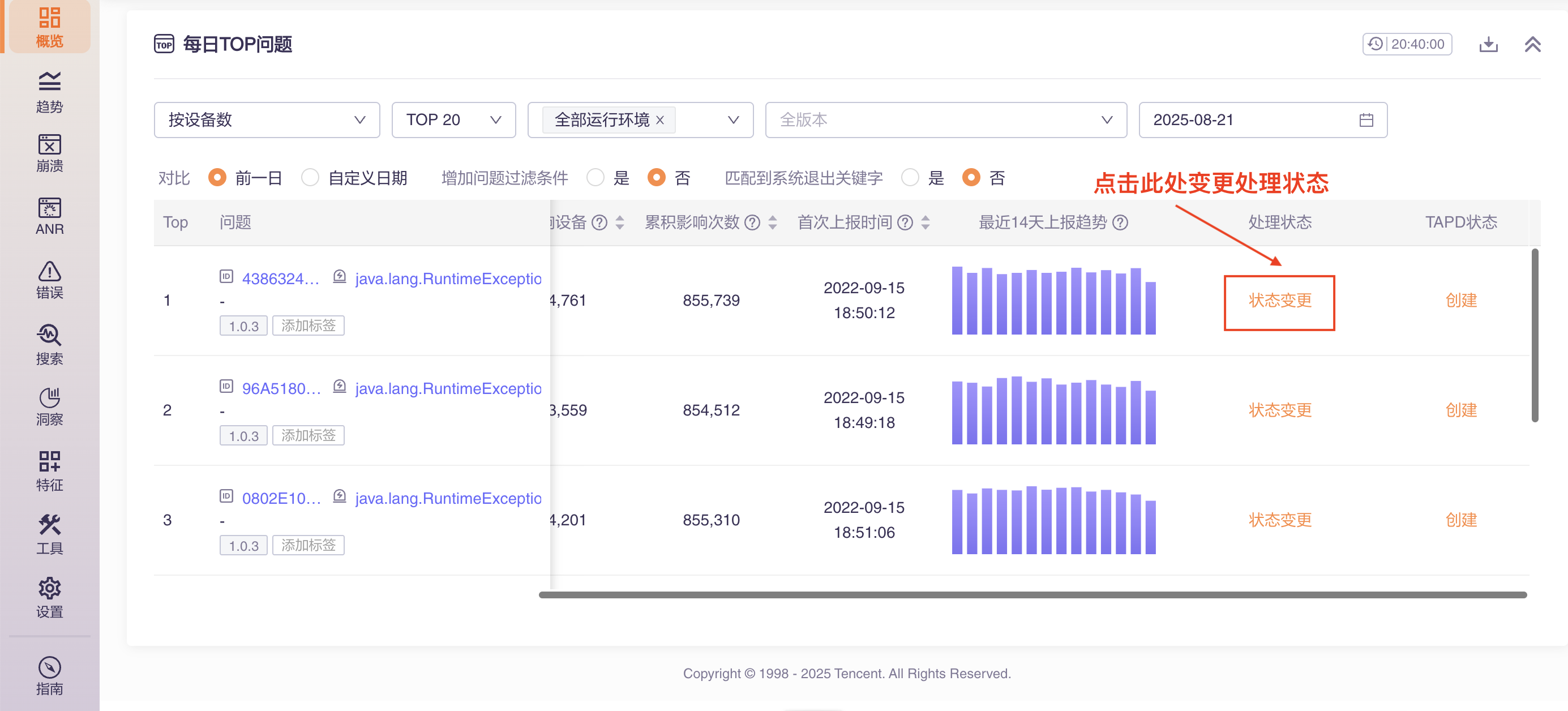Image resolution: width=1568 pixels, height=711 pixels.
Task: Click exception icon before row 3 RuntimeException
Action: tap(340, 496)
